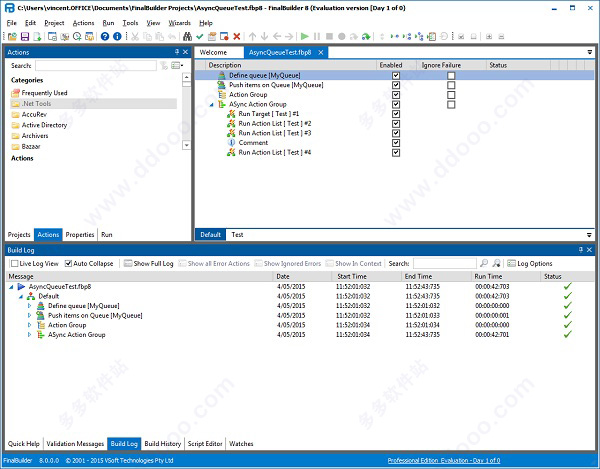Click the Stop build square toolbar icon

click(x=329, y=36)
